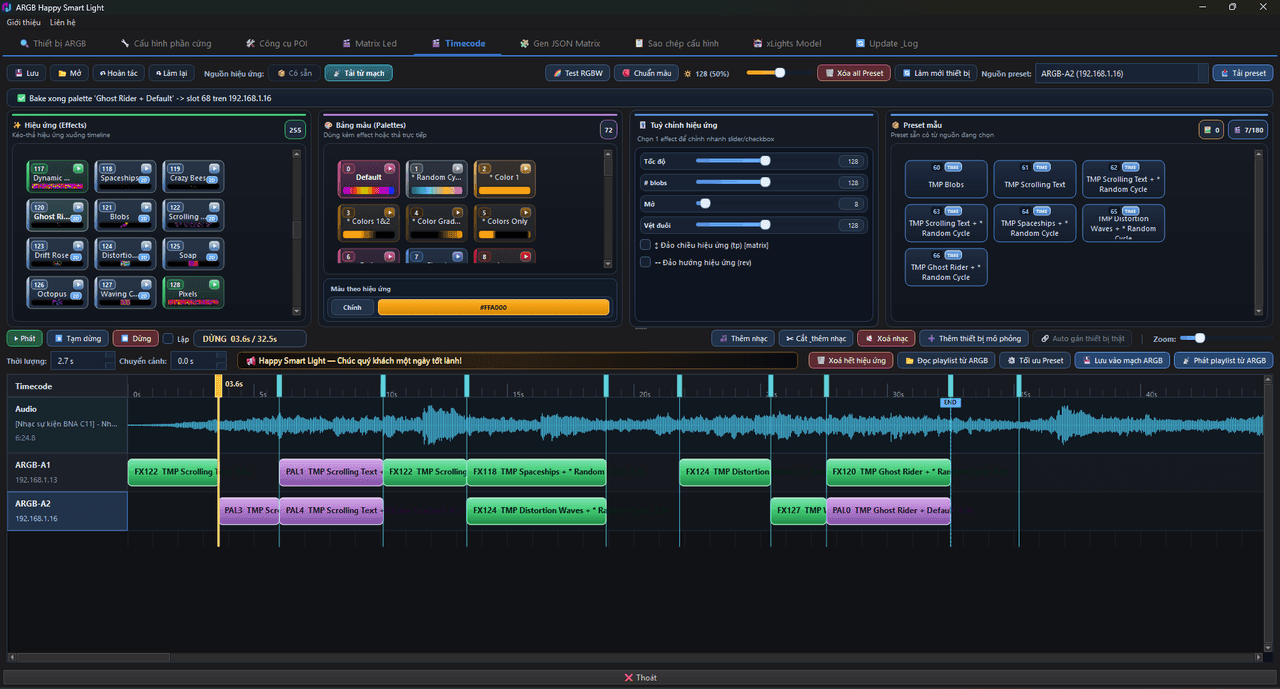Start playback with Phát button
This screenshot has height=689, width=1280.
click(x=24, y=339)
